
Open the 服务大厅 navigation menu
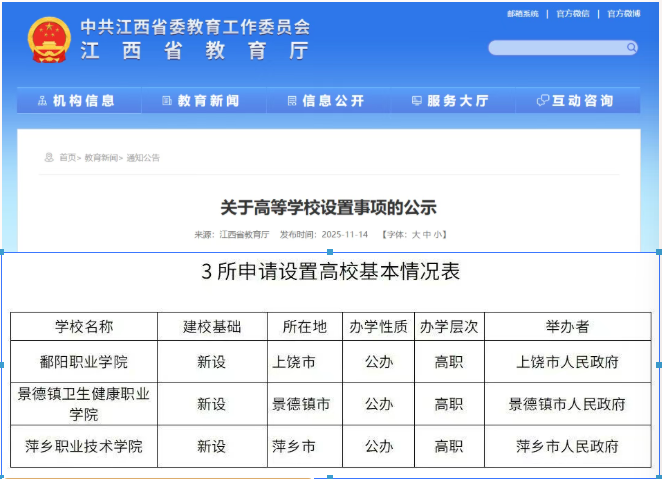coord(453,100)
